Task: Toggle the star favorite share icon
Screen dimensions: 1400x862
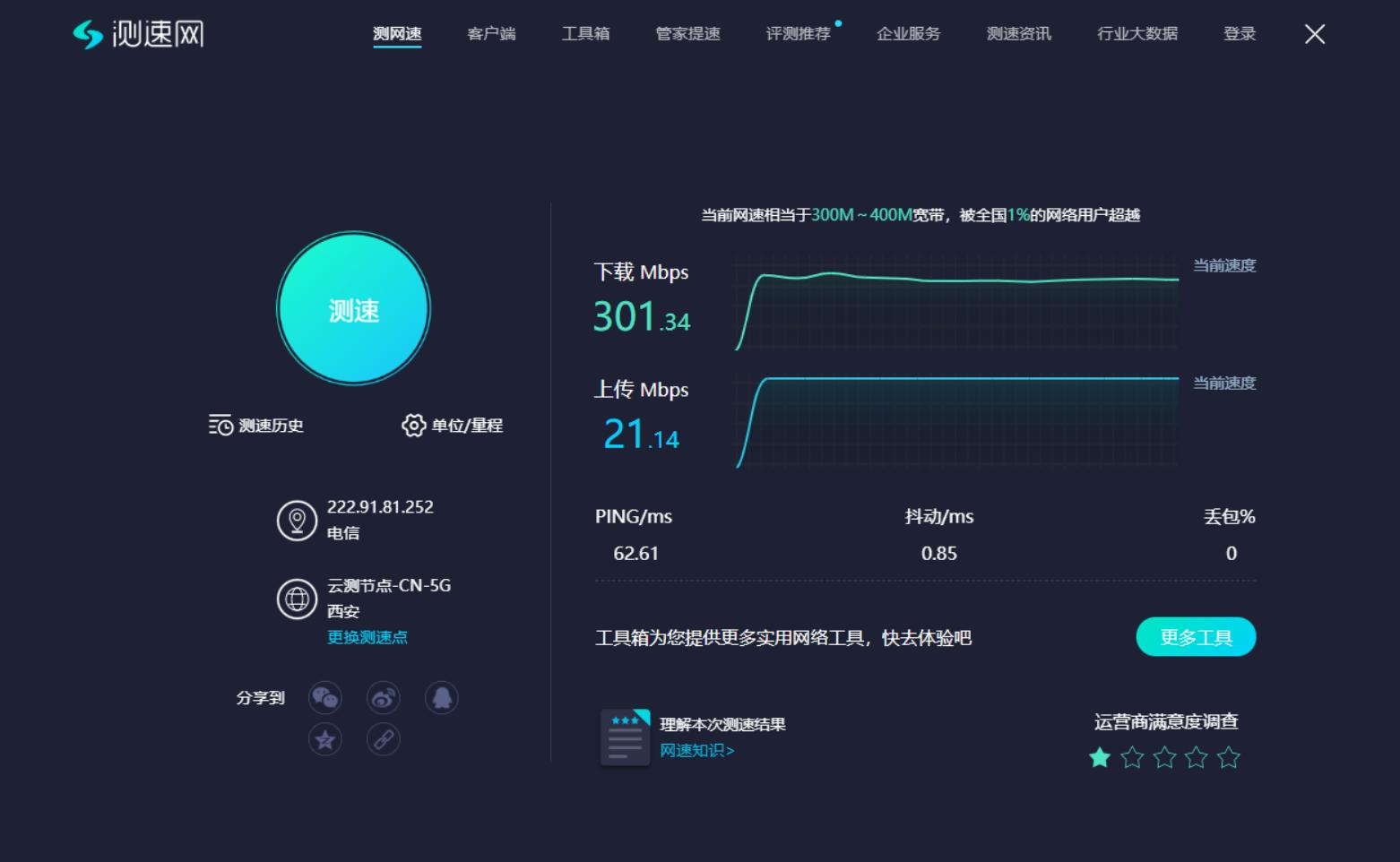Action: tap(325, 739)
